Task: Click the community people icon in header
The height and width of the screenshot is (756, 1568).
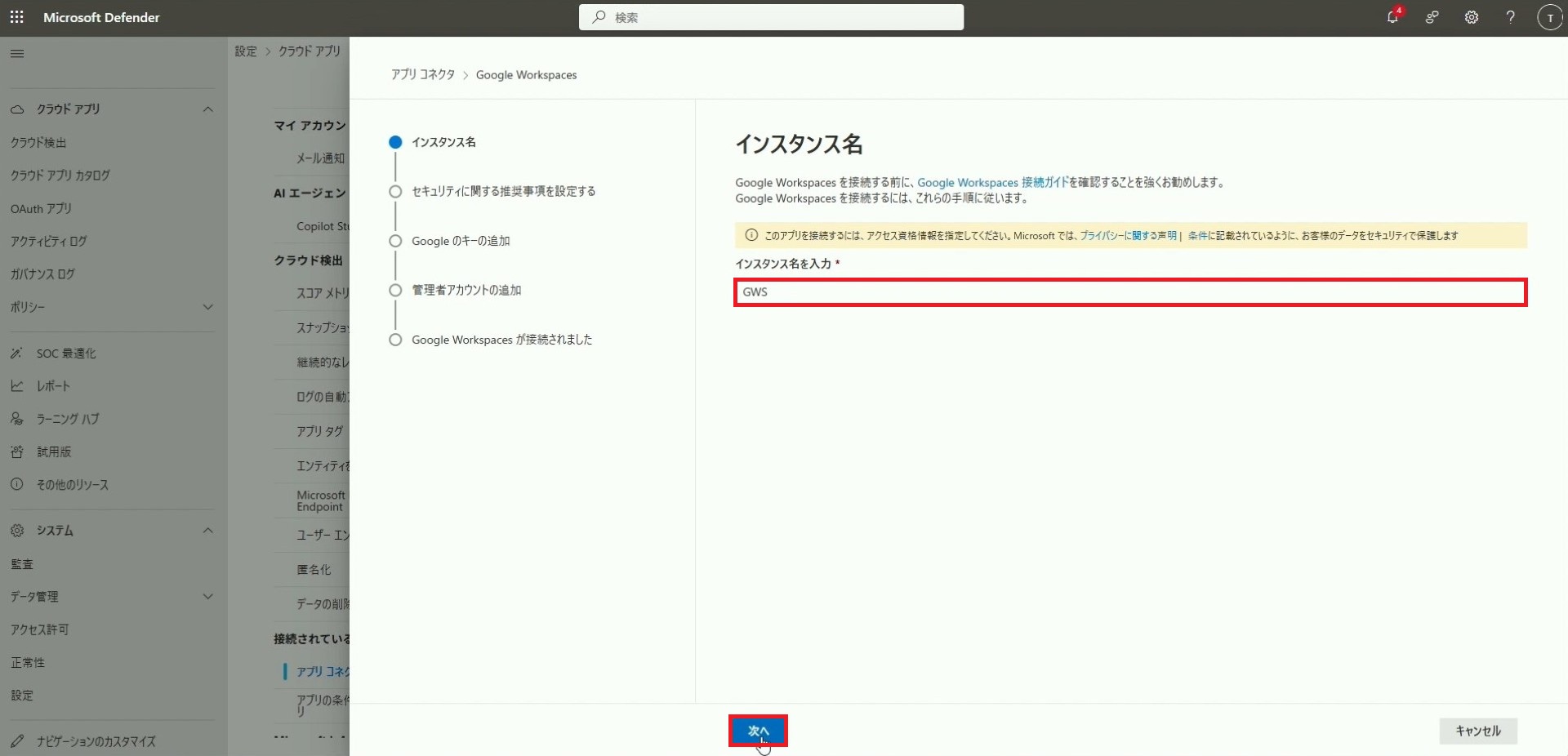Action: coord(1432,17)
